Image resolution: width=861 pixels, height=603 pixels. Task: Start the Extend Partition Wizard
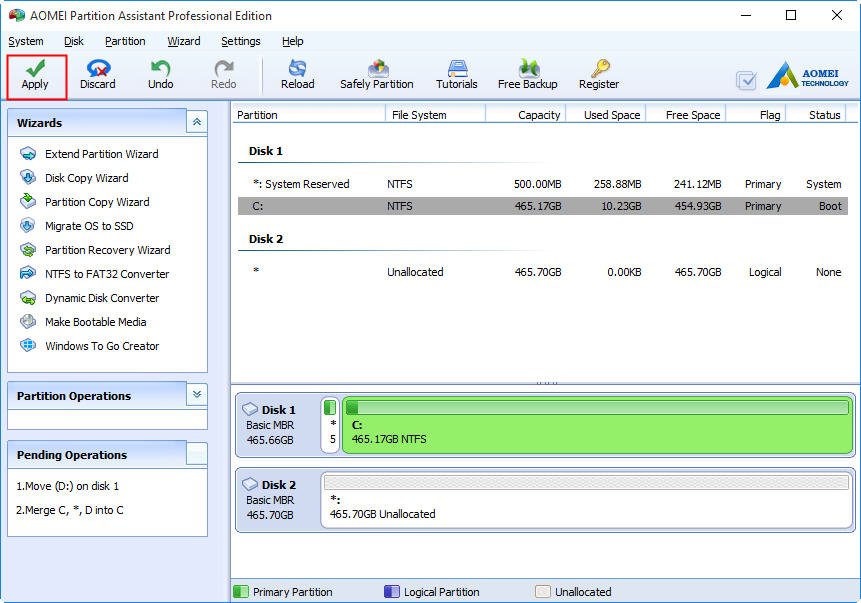click(101, 154)
